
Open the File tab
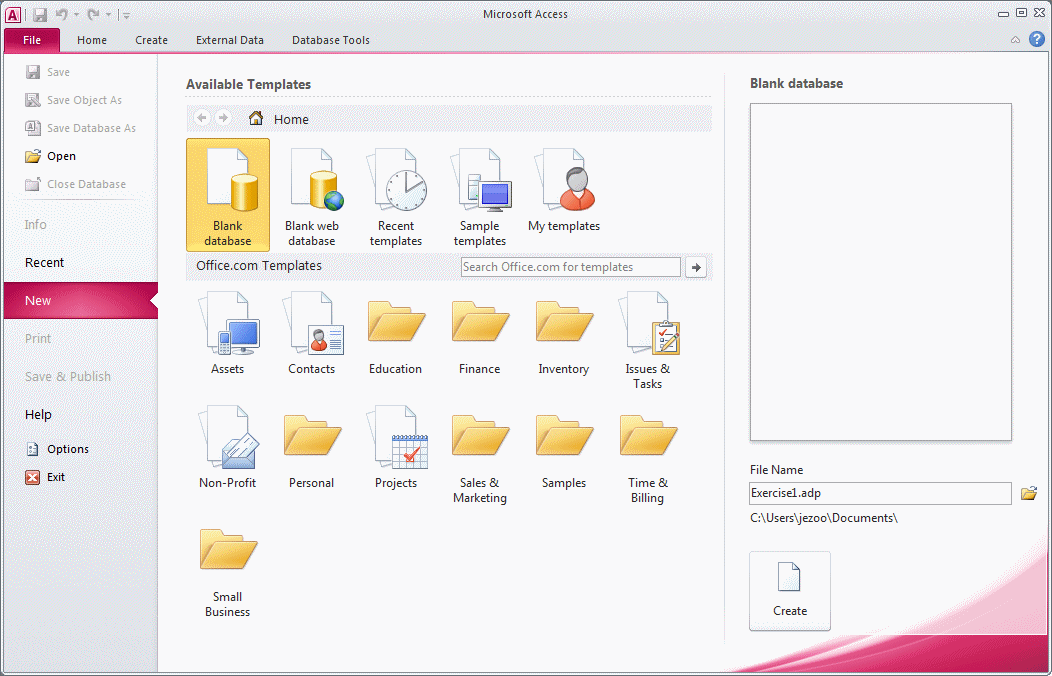pos(32,40)
